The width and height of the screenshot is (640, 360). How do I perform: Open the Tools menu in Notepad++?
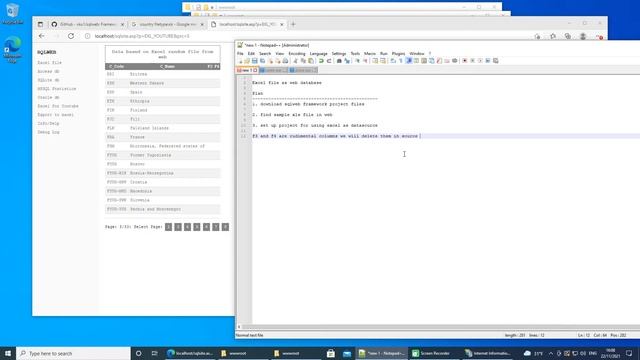pos(355,53)
